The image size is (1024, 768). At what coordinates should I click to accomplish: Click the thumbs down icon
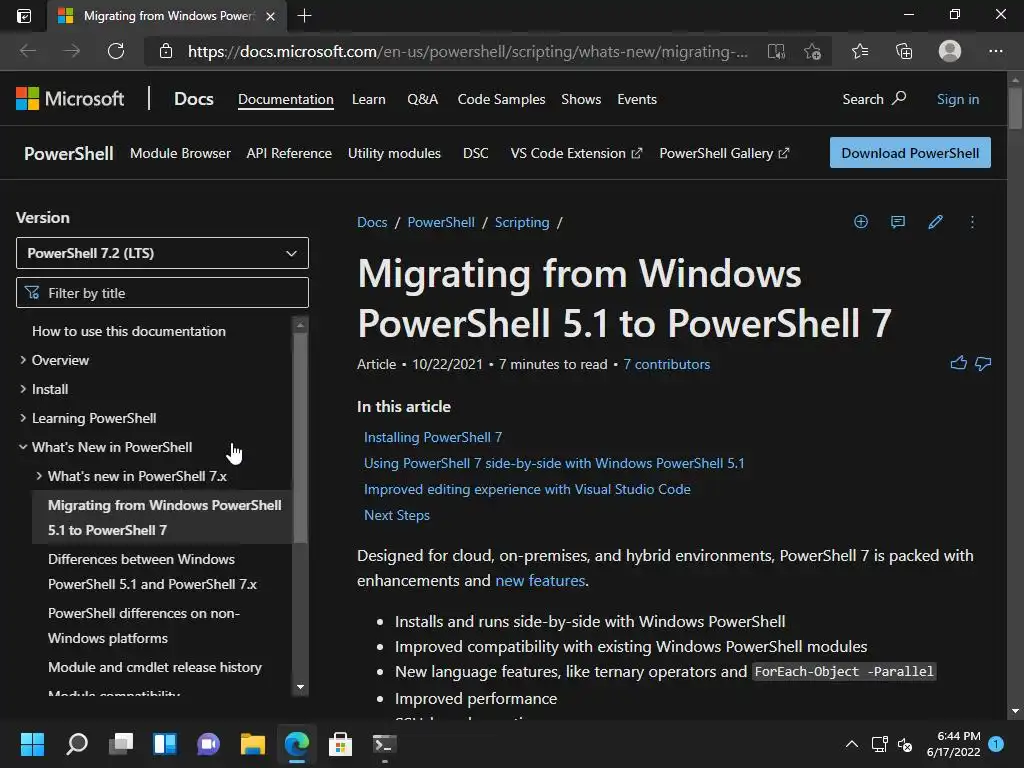[983, 364]
